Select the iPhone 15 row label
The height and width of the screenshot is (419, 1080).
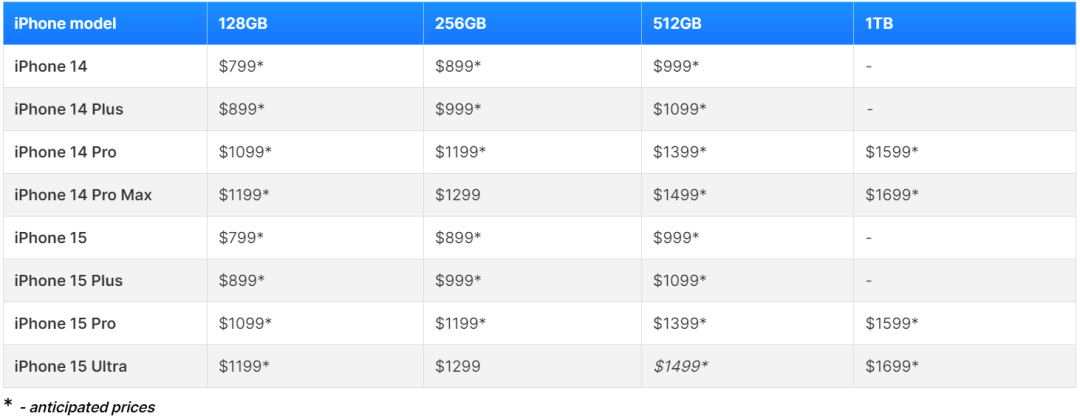[x=51, y=238]
